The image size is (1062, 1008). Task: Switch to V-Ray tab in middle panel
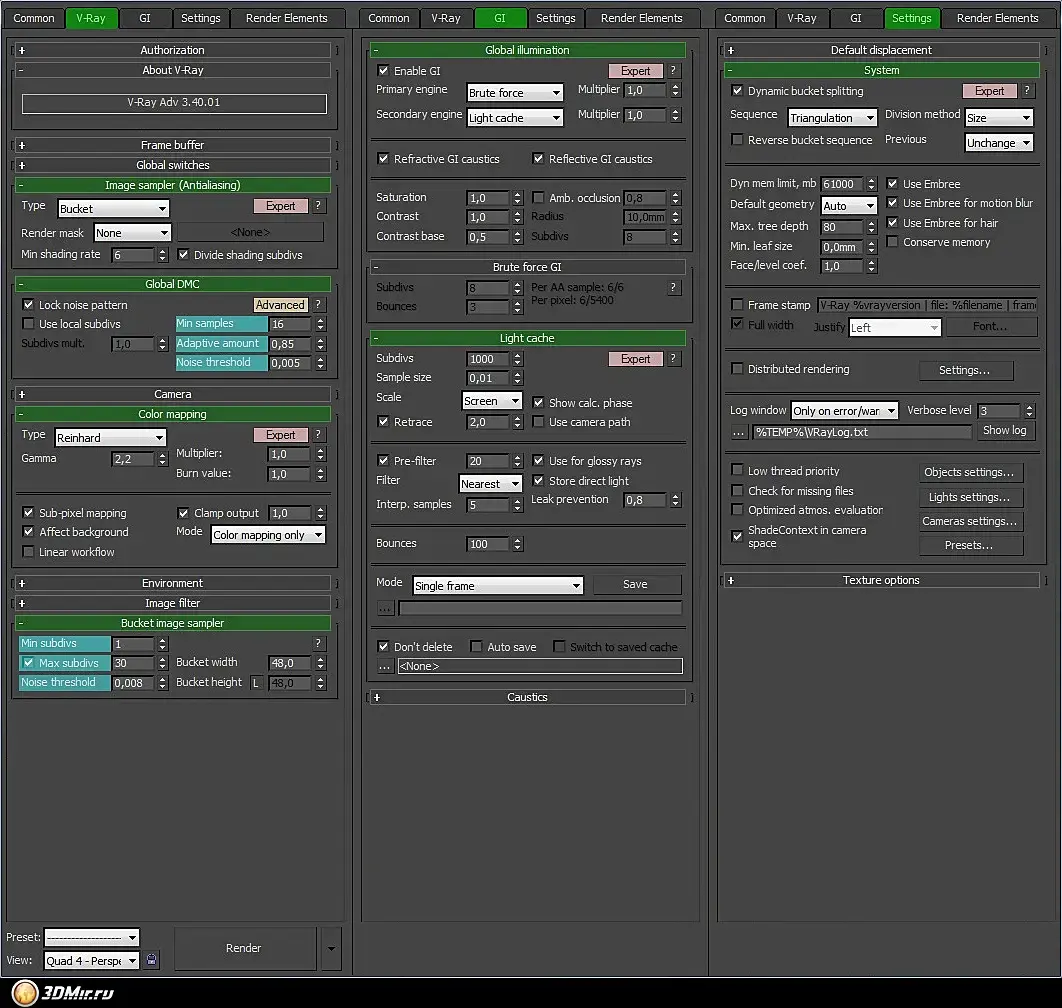point(446,18)
